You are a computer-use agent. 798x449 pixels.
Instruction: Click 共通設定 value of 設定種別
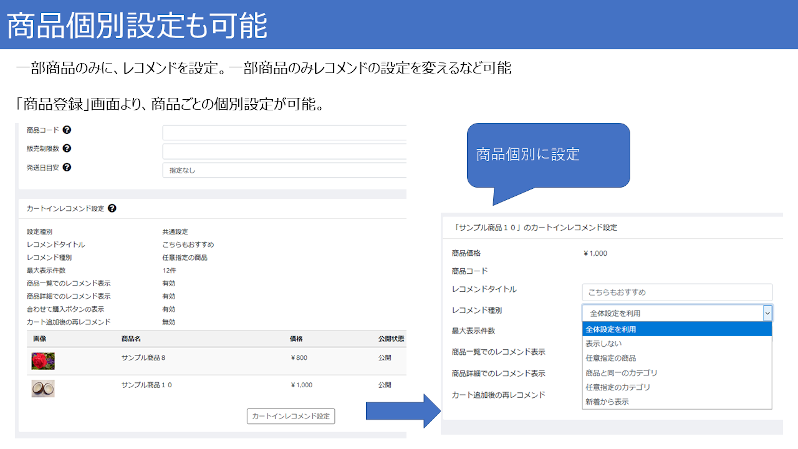[175, 232]
